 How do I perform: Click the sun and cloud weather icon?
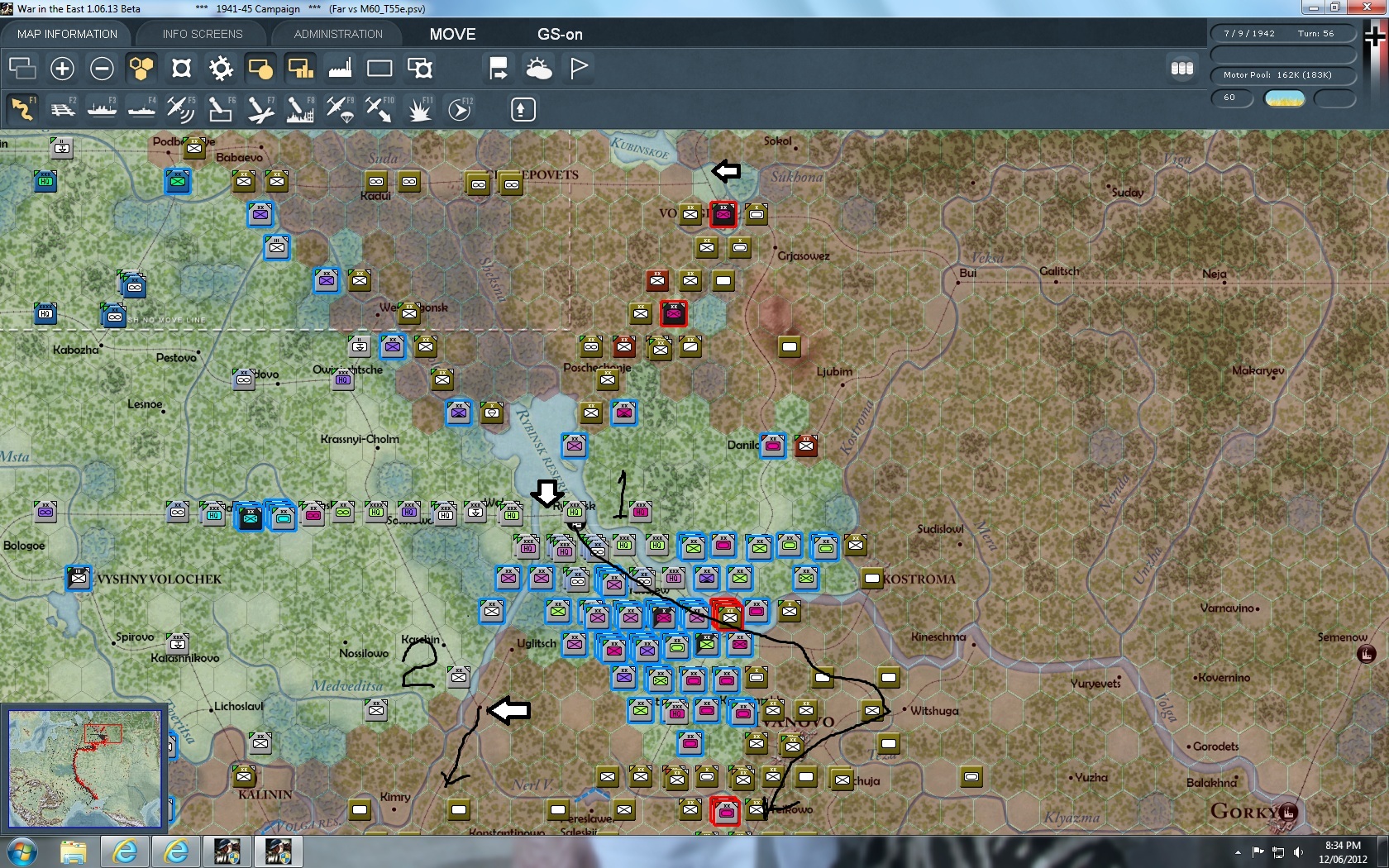coord(539,69)
